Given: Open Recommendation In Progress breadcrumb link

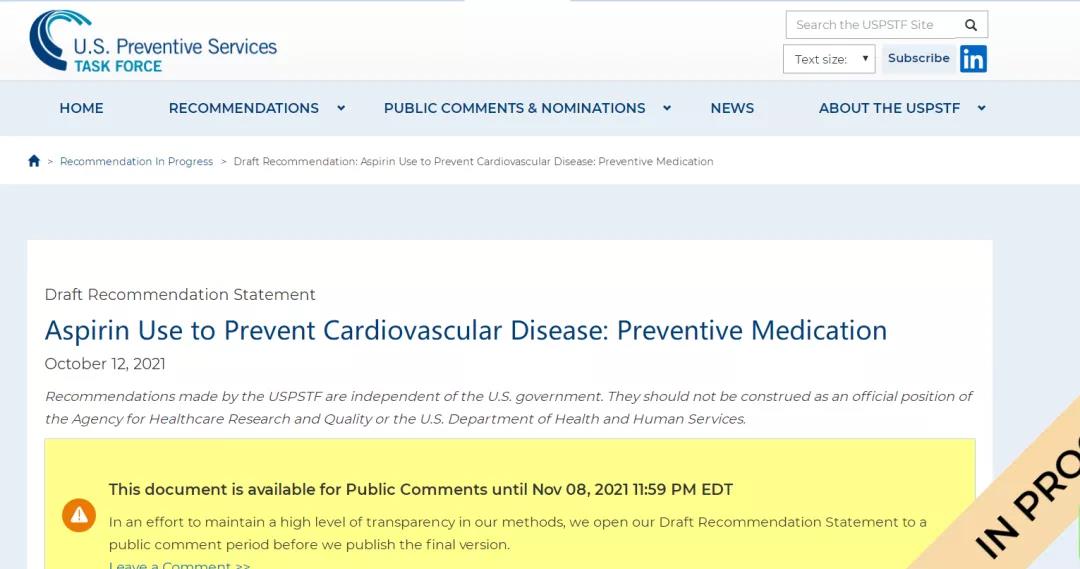Looking at the screenshot, I should point(136,161).
